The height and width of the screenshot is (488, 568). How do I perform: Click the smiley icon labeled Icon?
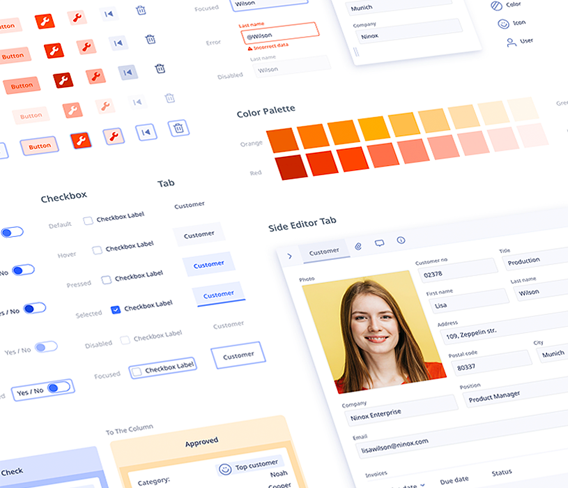503,24
